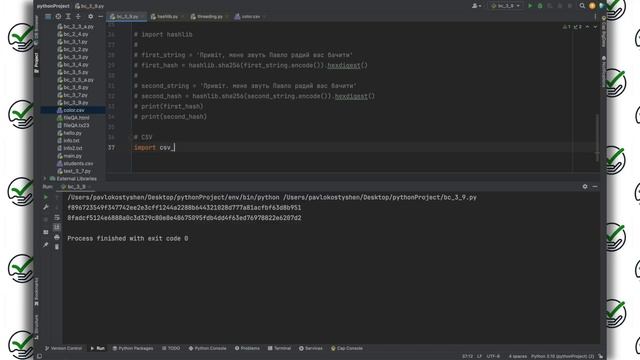640x360 pixels.
Task: Click the typos count indicator in editor
Action: [x=577, y=27]
